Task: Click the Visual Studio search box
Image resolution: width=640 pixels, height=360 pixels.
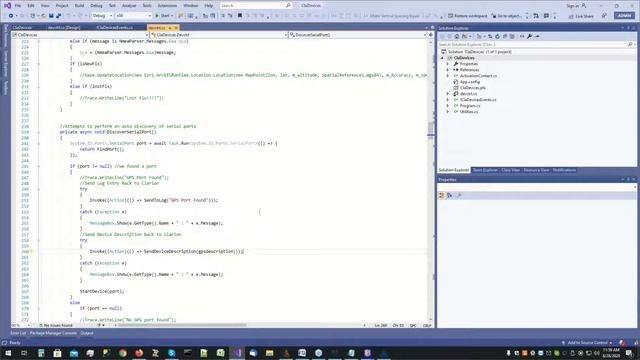Action: [256, 6]
